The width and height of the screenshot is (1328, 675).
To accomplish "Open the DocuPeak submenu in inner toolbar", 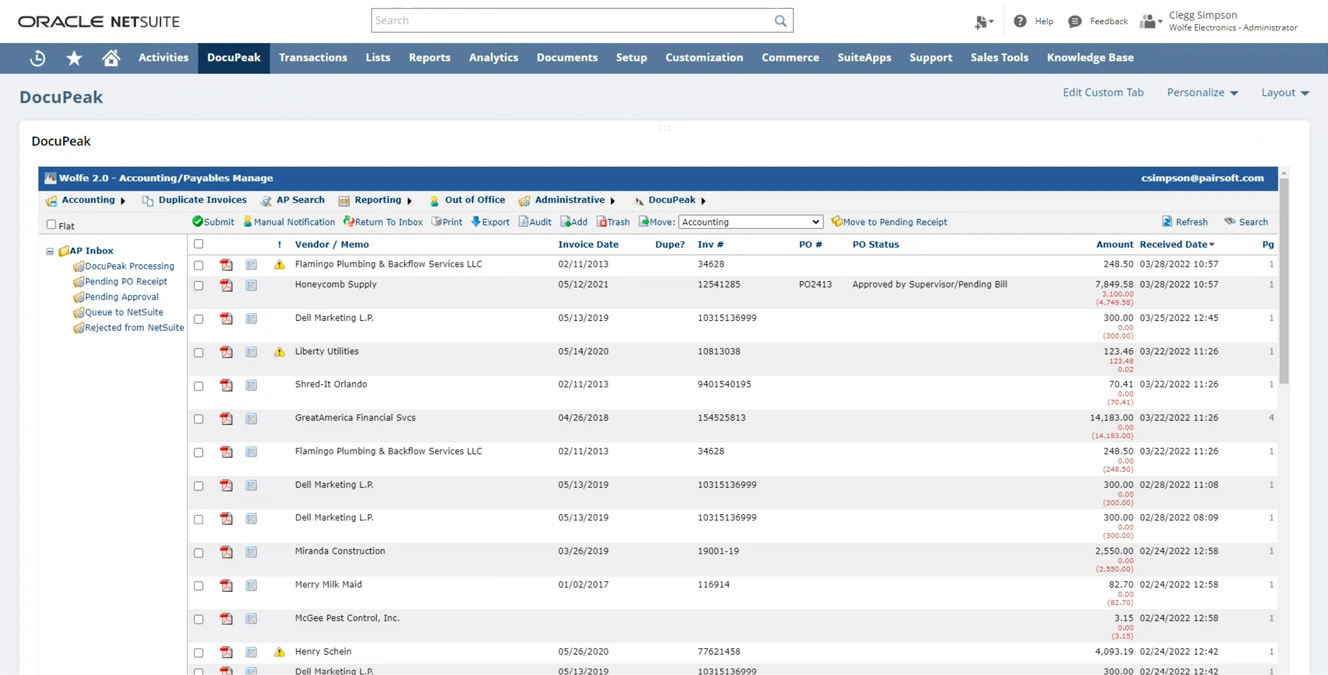I will [x=671, y=200].
